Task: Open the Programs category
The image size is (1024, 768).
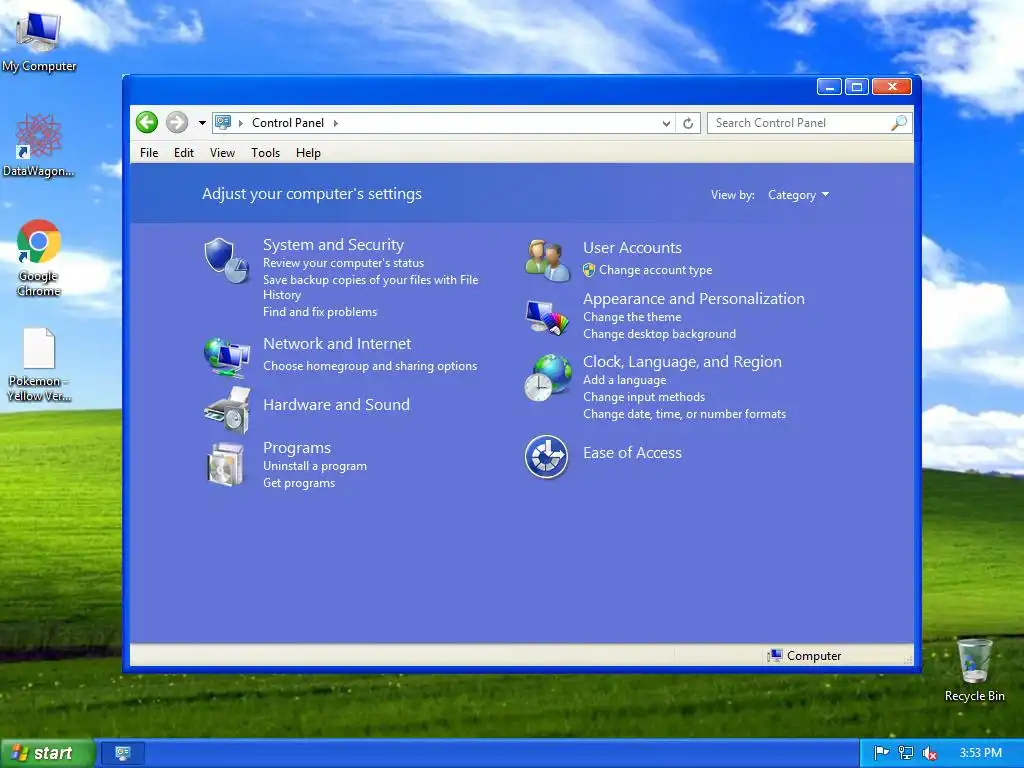Action: tap(296, 448)
